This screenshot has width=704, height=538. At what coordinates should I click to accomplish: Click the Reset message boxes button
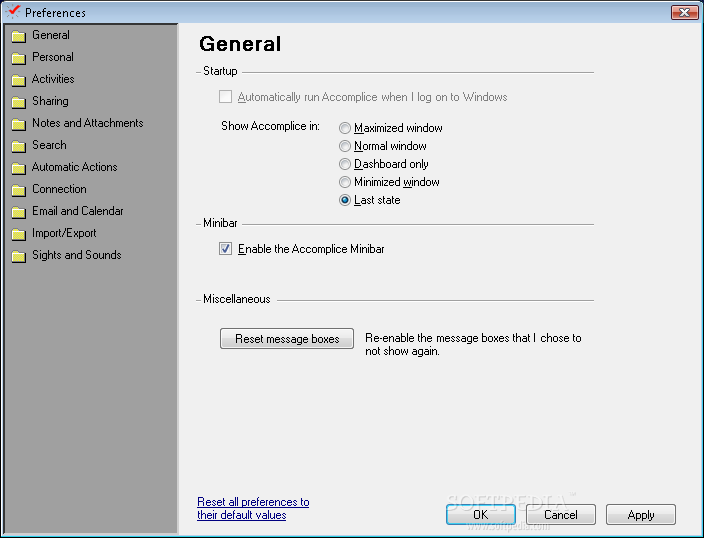point(287,339)
